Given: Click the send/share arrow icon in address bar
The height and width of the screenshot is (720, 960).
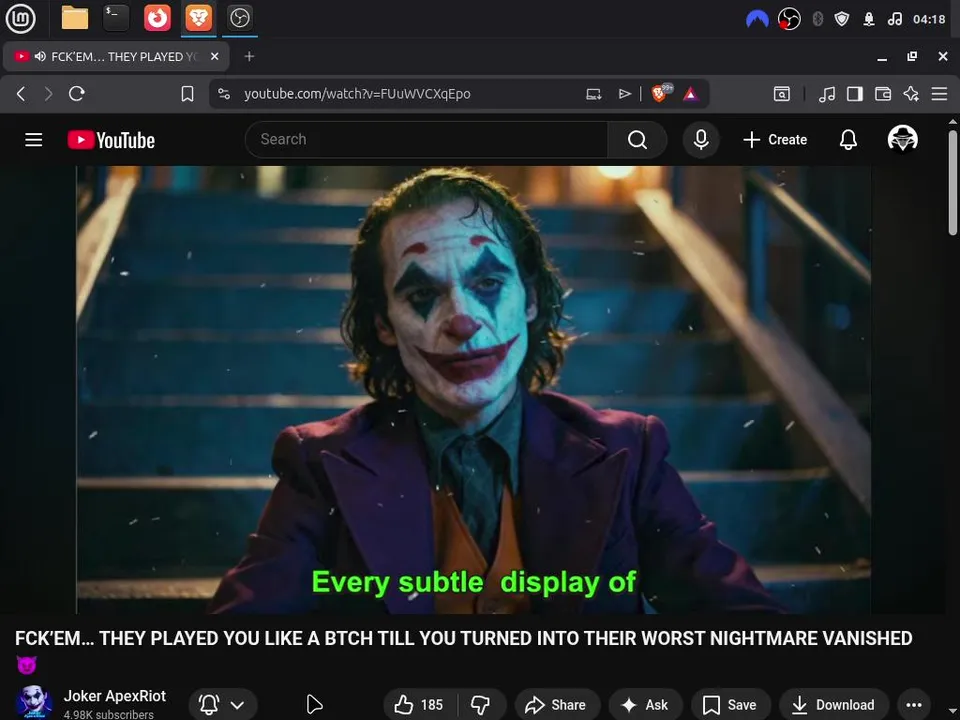Looking at the screenshot, I should point(624,94).
